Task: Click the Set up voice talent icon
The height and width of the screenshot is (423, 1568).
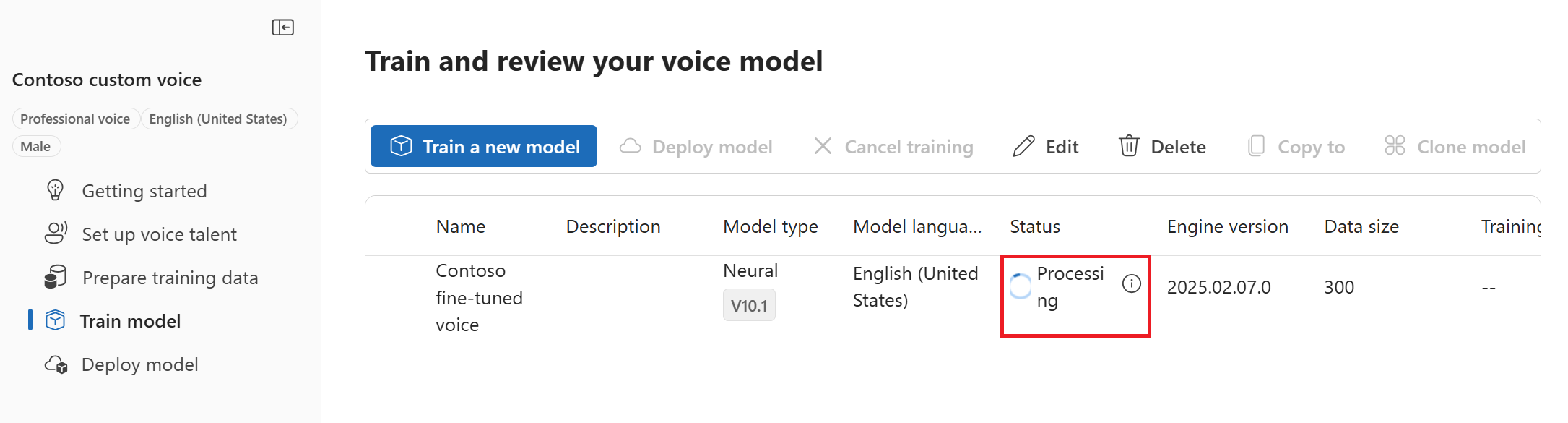Action: click(56, 234)
